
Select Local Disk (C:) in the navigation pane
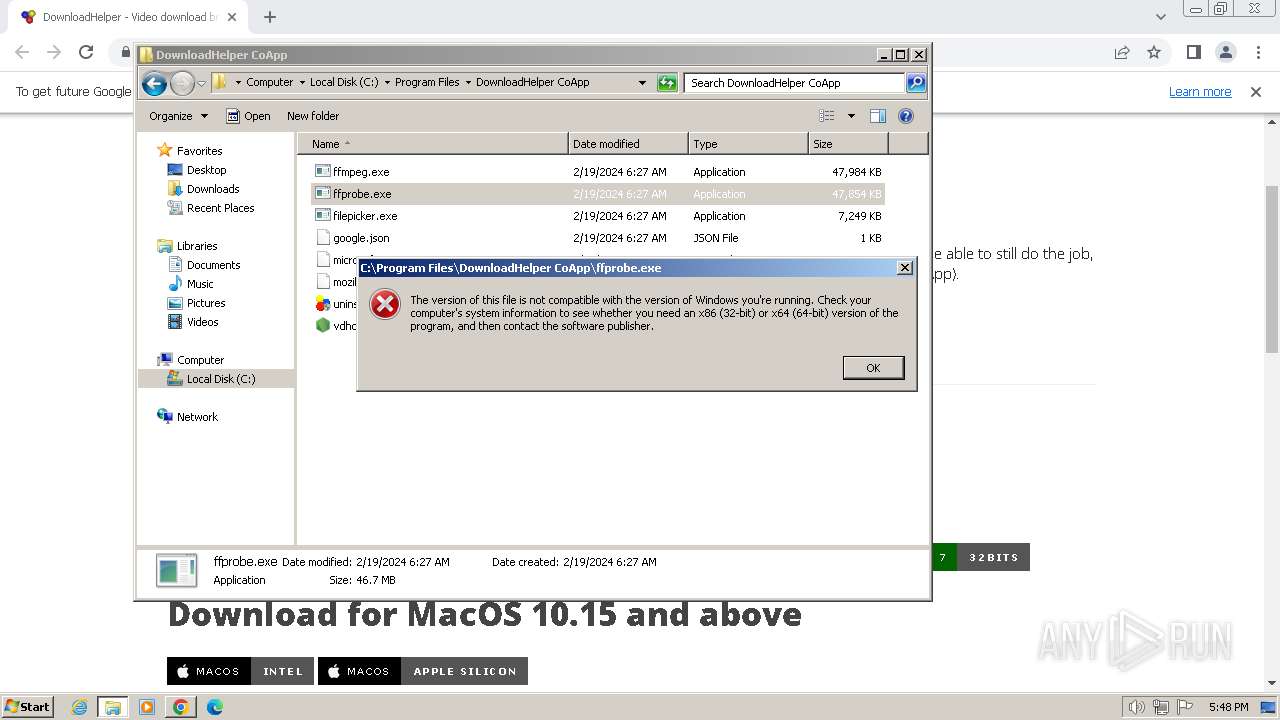point(221,379)
